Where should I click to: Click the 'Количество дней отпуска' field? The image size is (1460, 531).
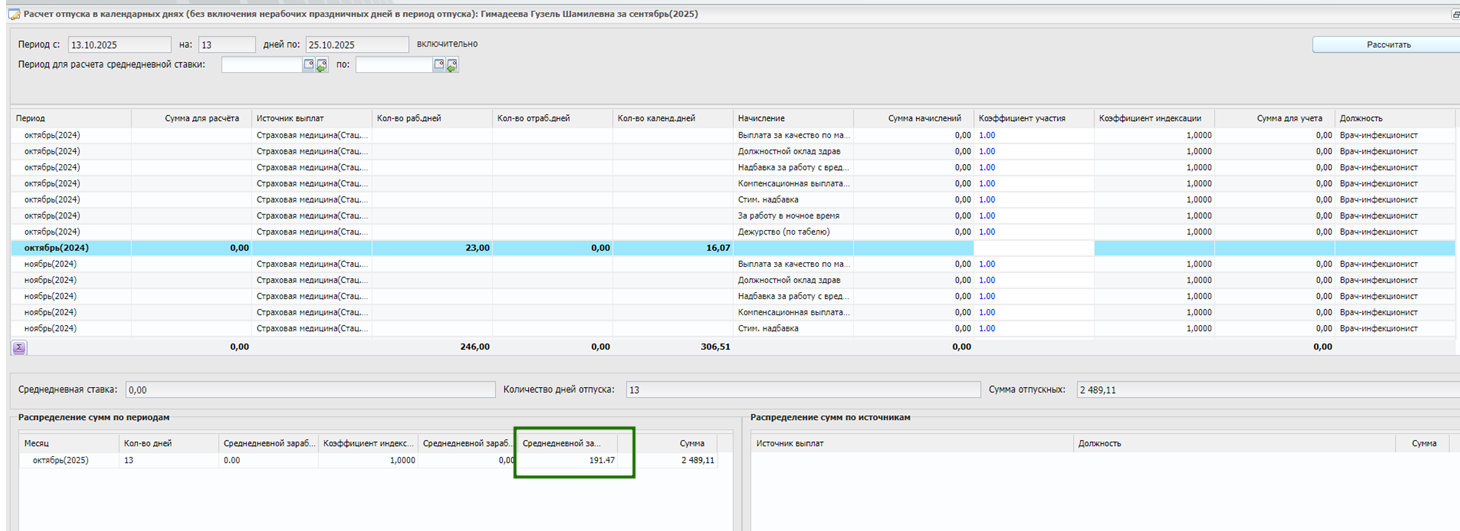pyautogui.click(x=802, y=390)
